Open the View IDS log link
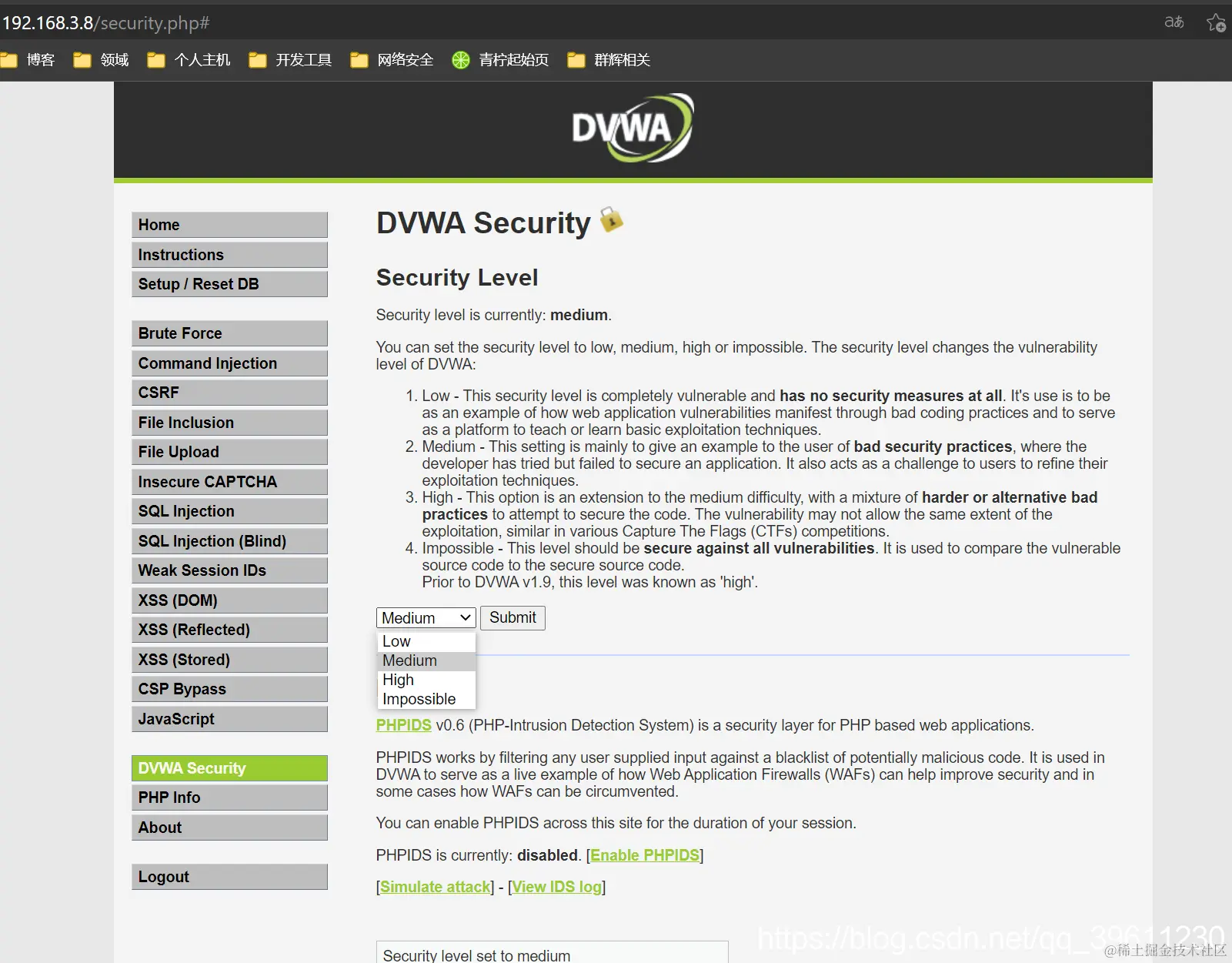 (556, 887)
